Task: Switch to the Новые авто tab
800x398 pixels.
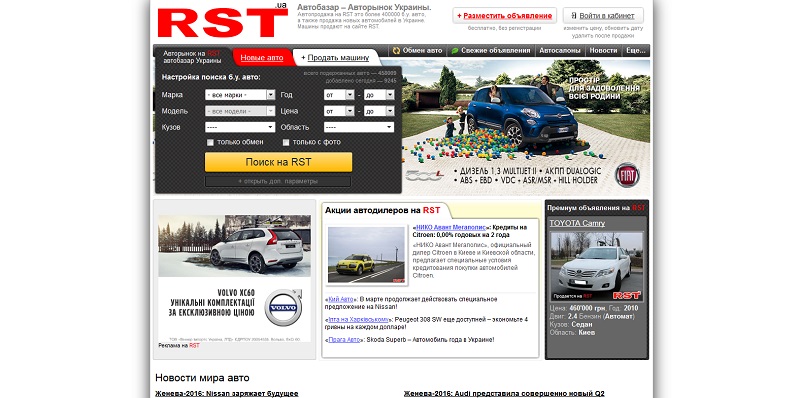Action: [x=262, y=58]
